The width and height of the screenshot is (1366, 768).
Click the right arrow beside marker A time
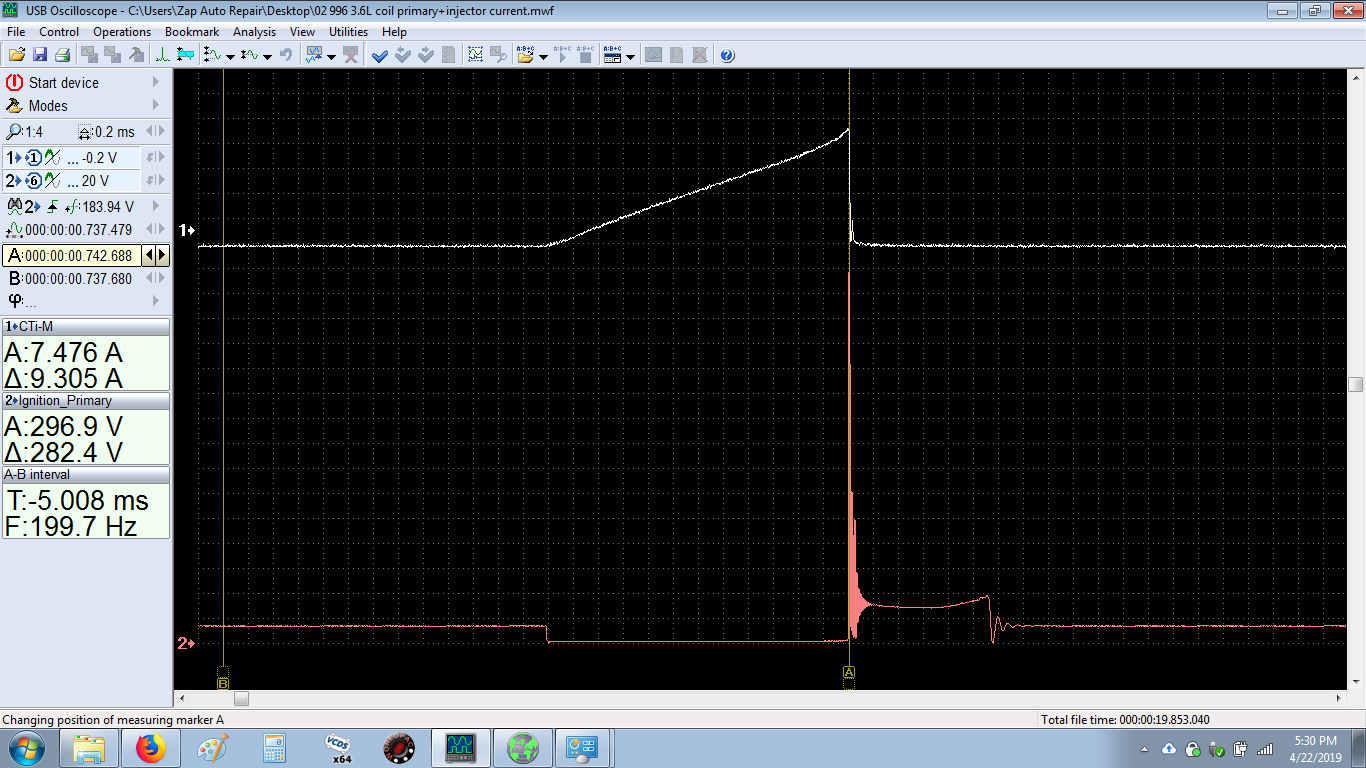tap(163, 255)
